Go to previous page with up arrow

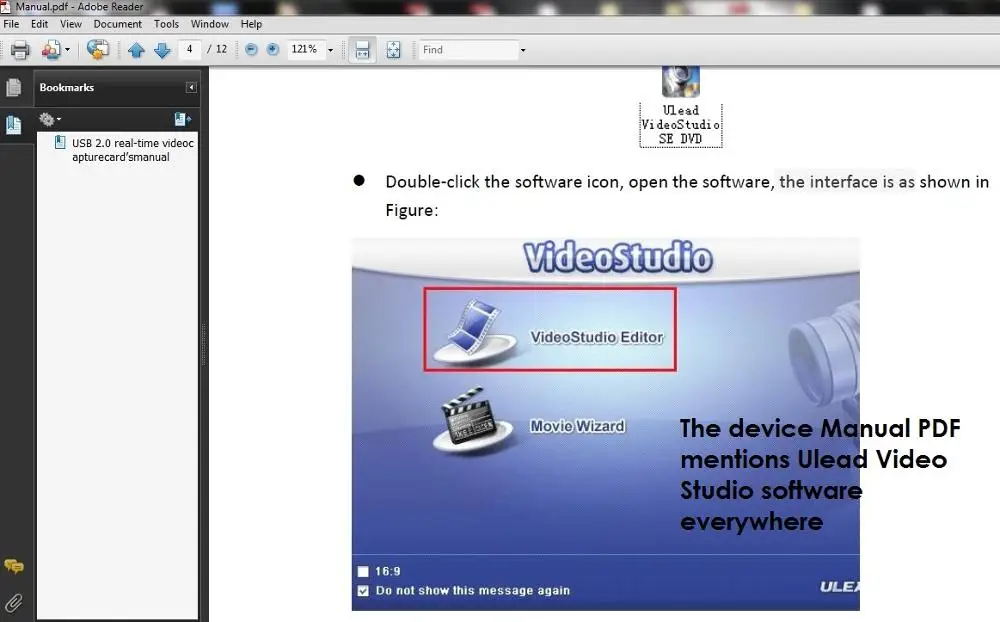click(x=136, y=50)
